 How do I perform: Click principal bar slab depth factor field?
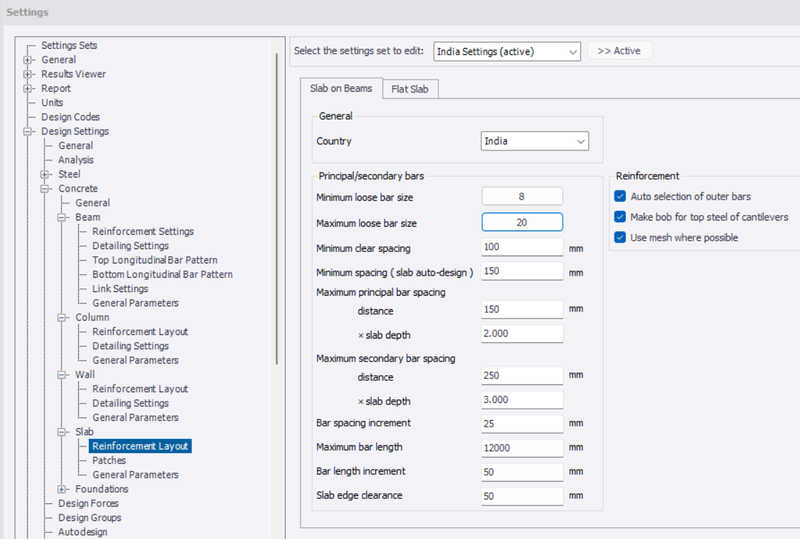point(522,334)
